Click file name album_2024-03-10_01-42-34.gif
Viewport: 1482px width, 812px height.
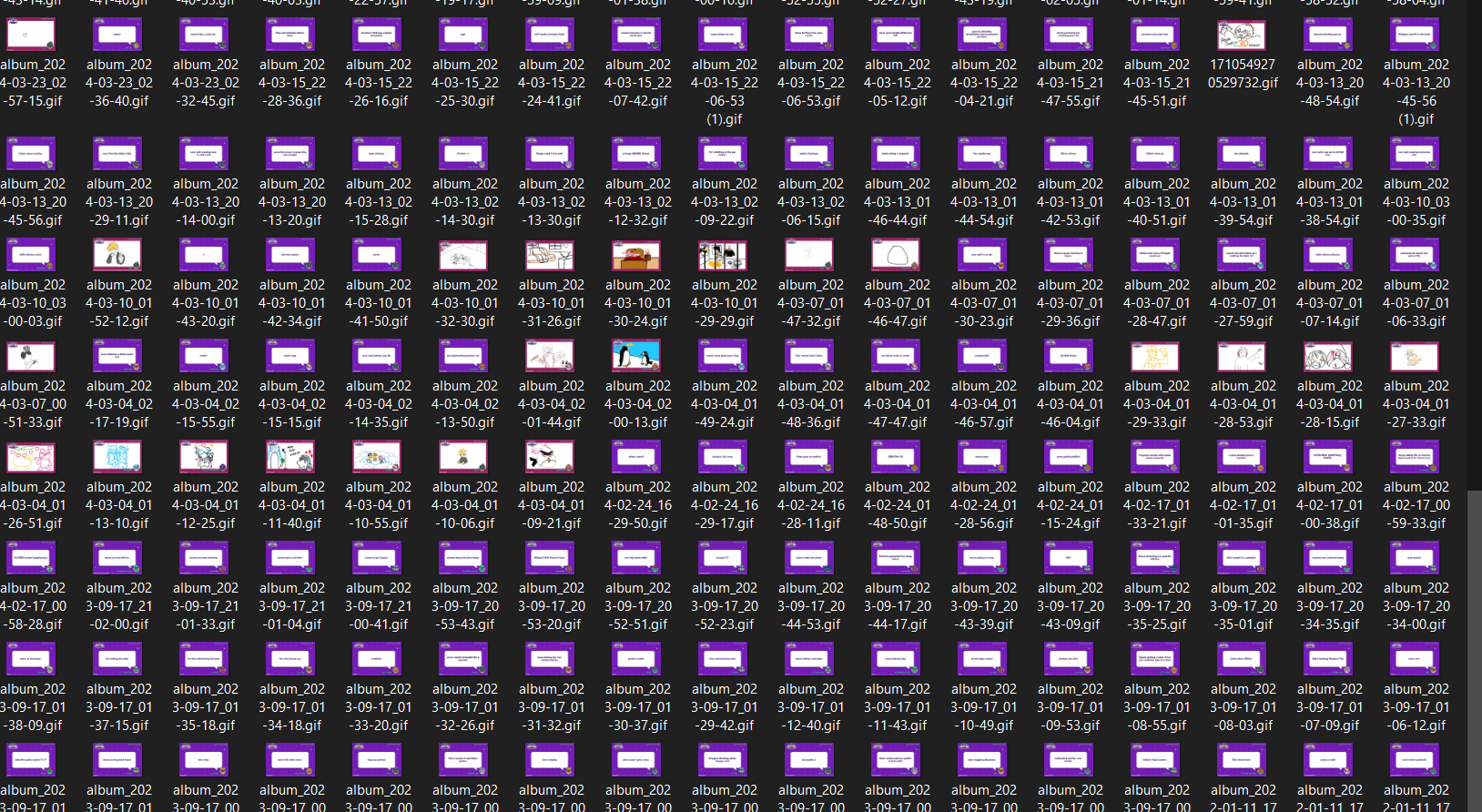coord(292,303)
